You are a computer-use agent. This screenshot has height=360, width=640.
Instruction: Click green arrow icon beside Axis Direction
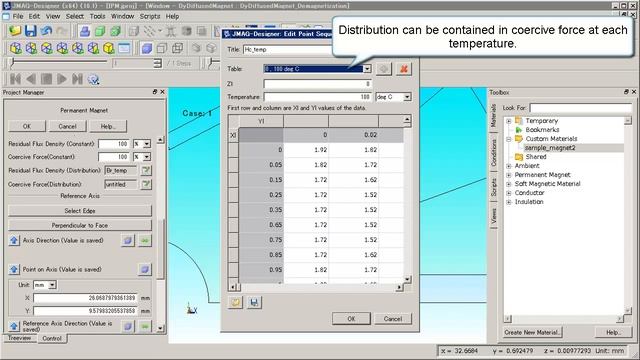coord(144,240)
